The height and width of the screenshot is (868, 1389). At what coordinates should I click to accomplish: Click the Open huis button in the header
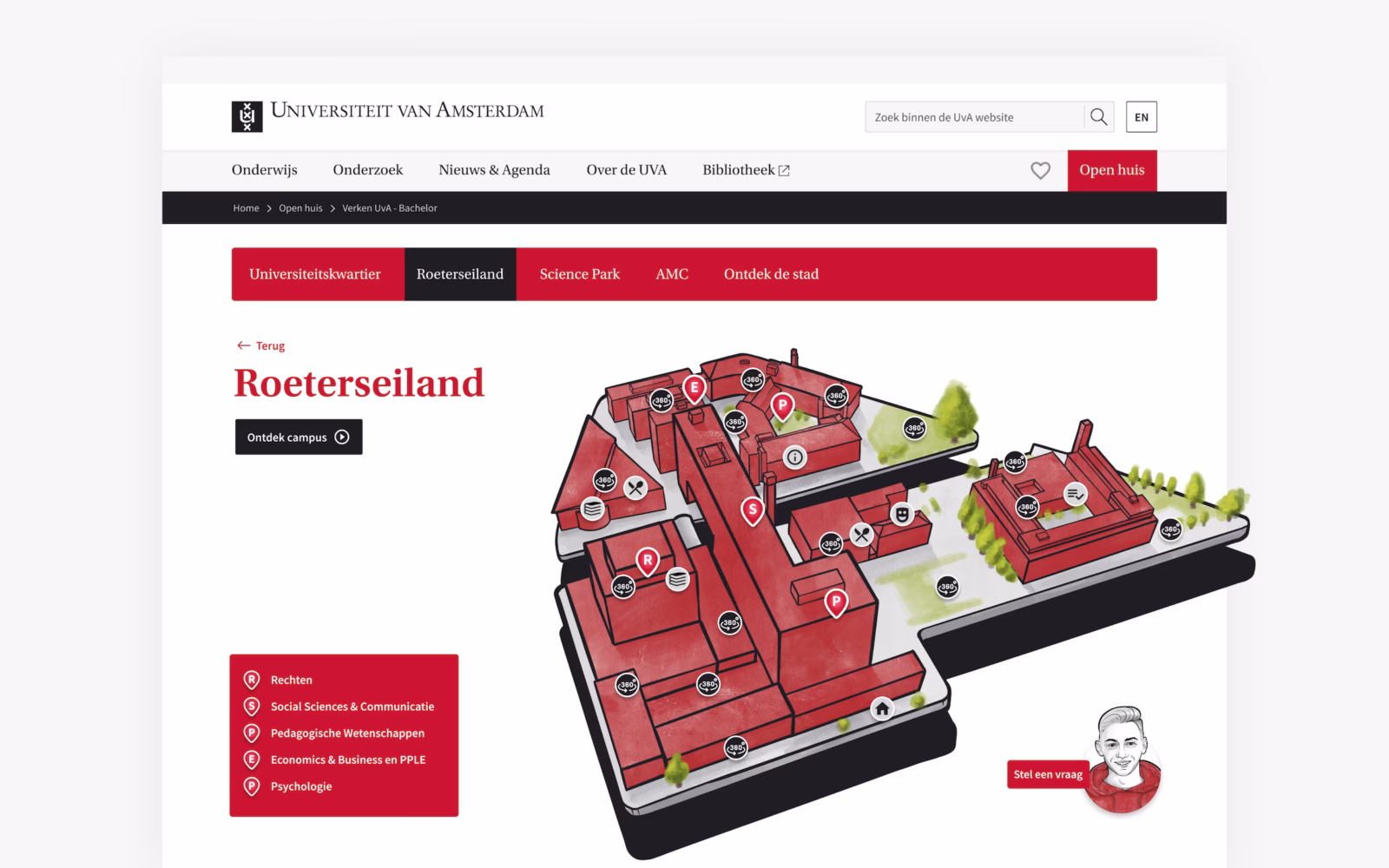[x=1112, y=170]
